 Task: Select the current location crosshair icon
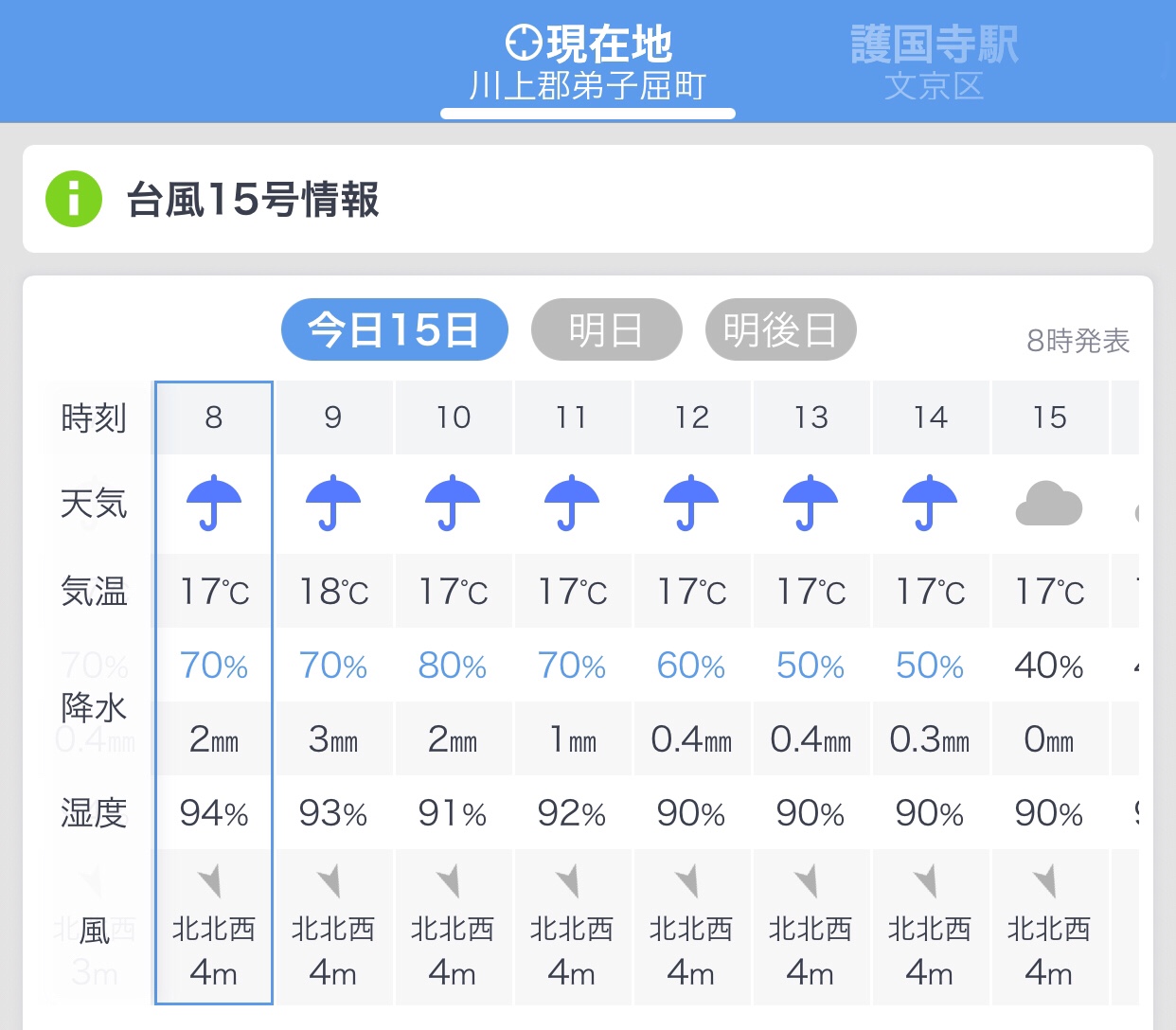coord(524,43)
